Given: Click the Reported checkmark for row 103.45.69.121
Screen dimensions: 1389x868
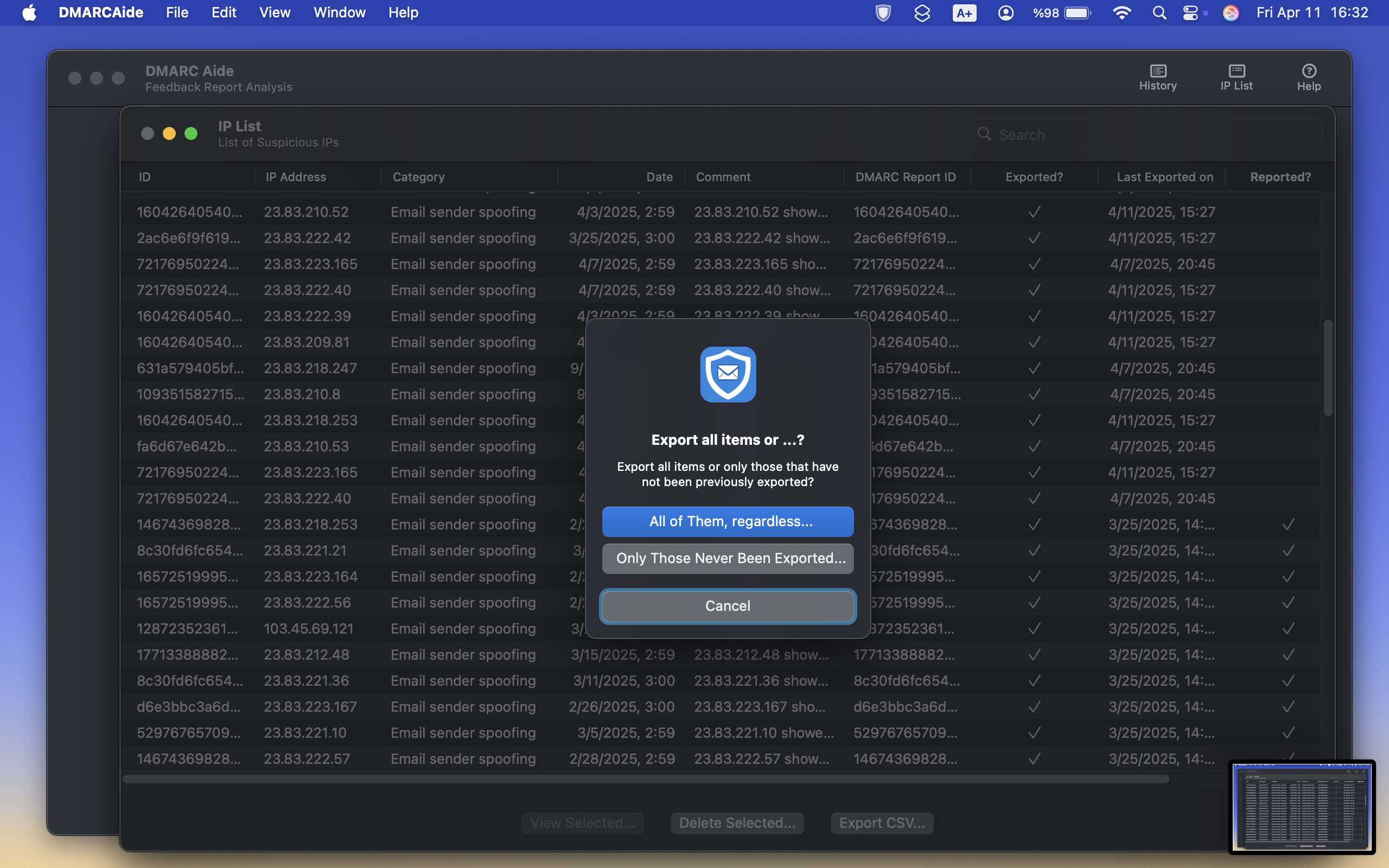Looking at the screenshot, I should (1289, 629).
